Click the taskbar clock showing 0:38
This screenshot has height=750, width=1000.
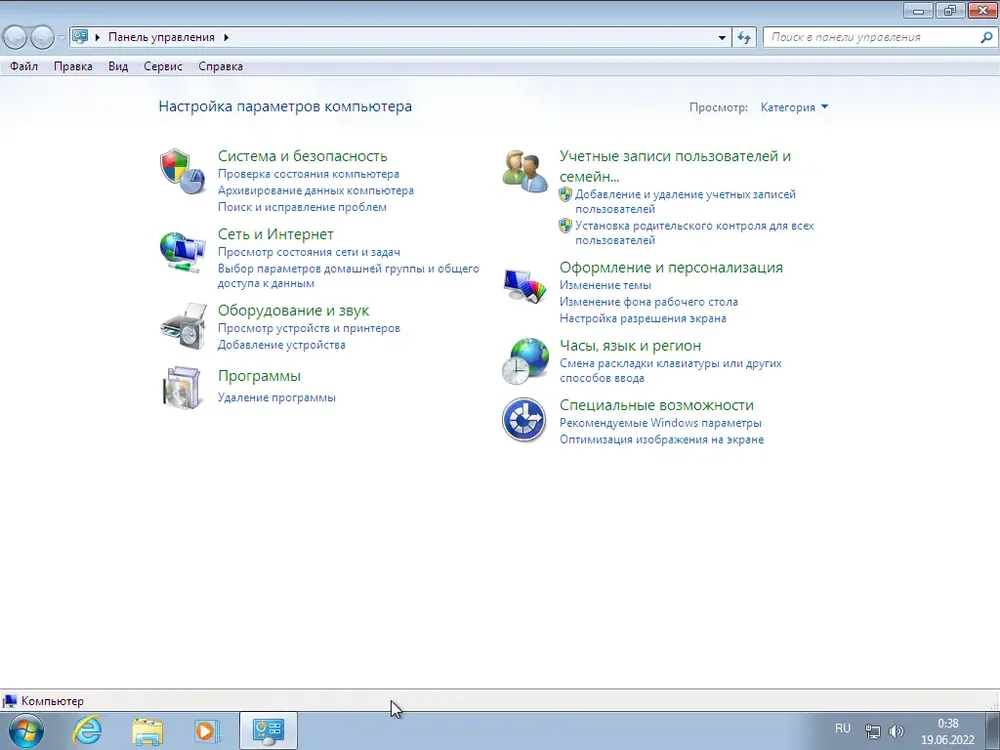(x=948, y=732)
